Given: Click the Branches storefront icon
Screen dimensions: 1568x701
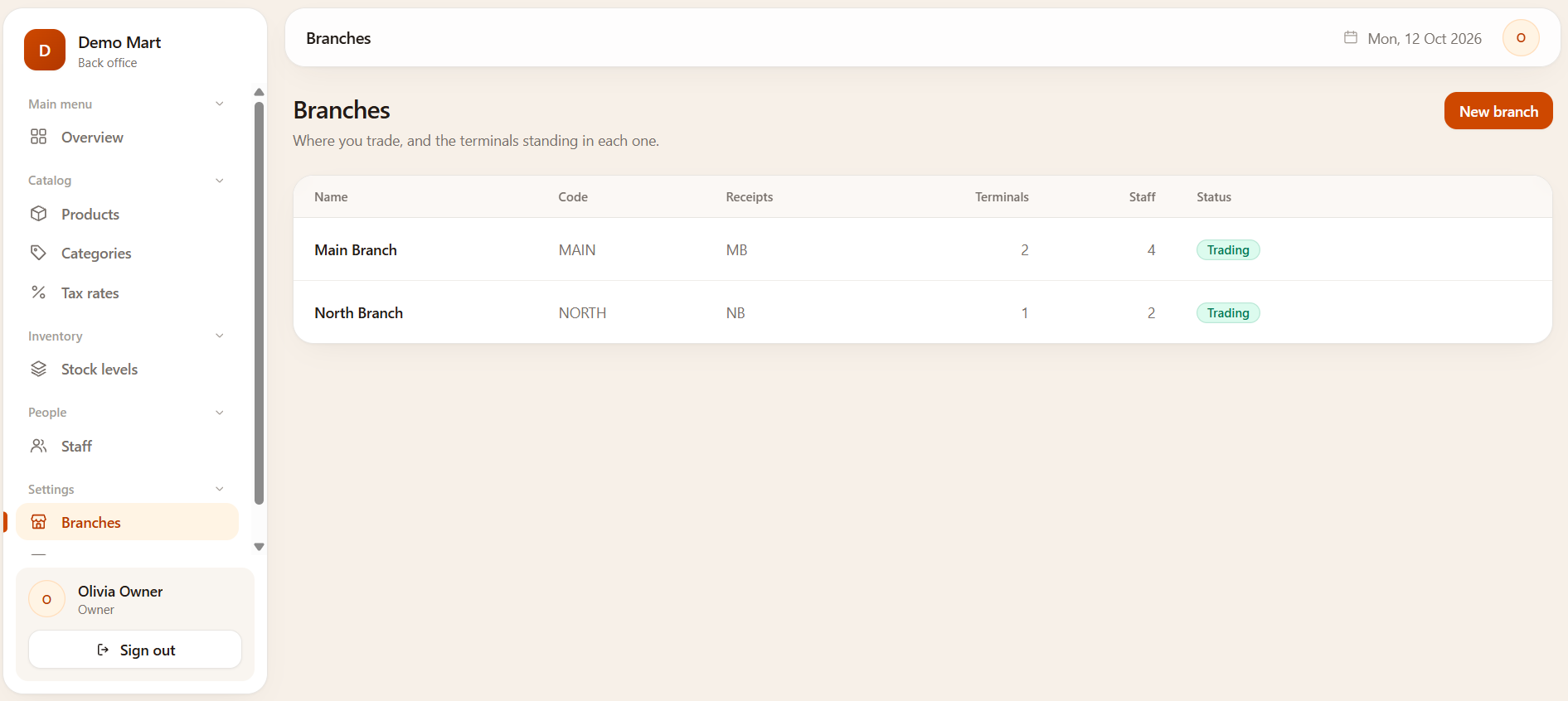Looking at the screenshot, I should point(38,522).
